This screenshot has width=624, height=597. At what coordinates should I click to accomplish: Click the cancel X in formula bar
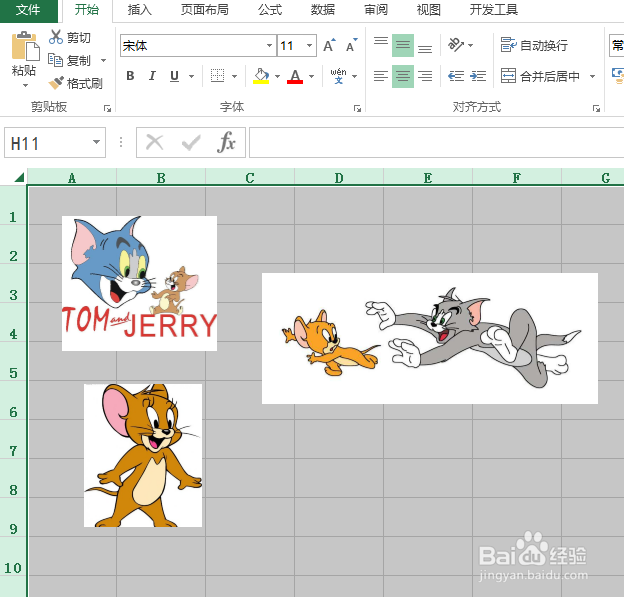point(154,142)
